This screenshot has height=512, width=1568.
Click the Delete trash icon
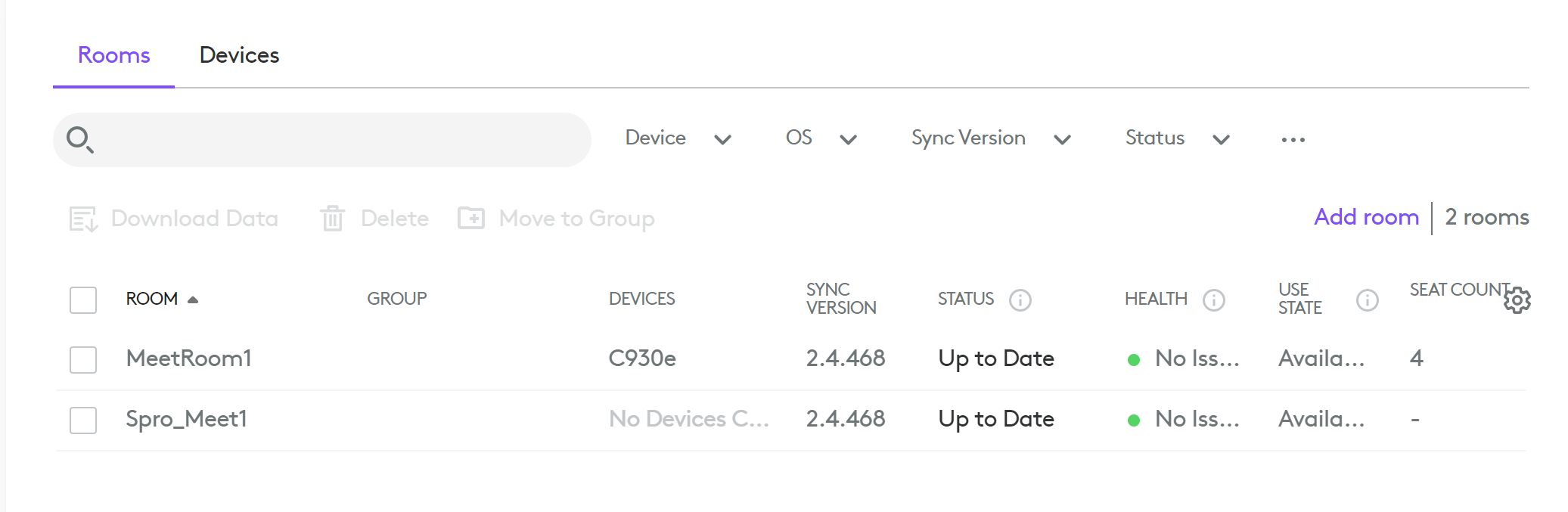332,219
